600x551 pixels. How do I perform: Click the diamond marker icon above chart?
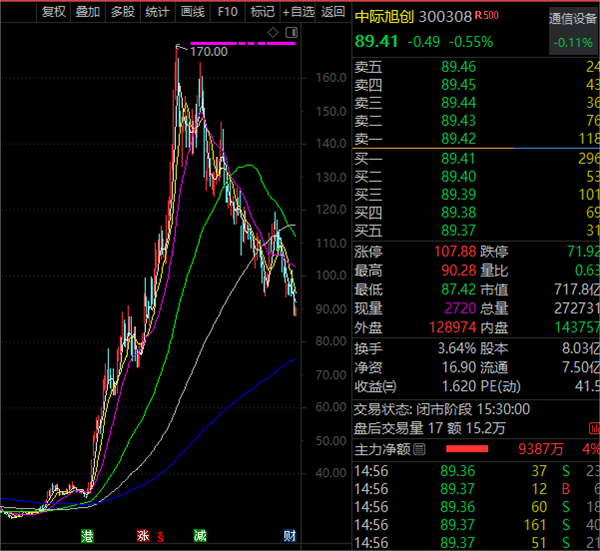(271, 33)
